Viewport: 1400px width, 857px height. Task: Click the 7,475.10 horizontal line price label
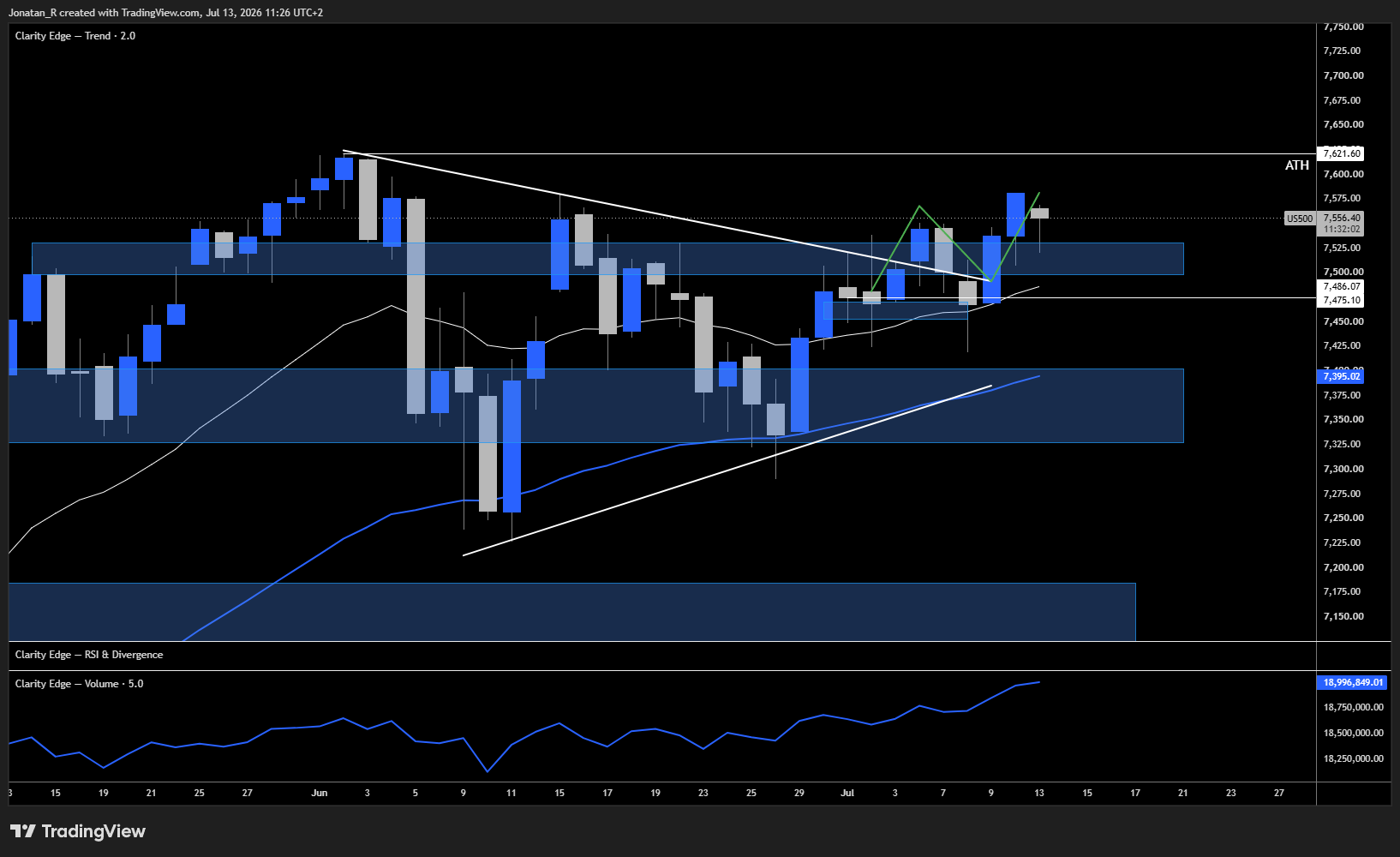click(x=1342, y=300)
